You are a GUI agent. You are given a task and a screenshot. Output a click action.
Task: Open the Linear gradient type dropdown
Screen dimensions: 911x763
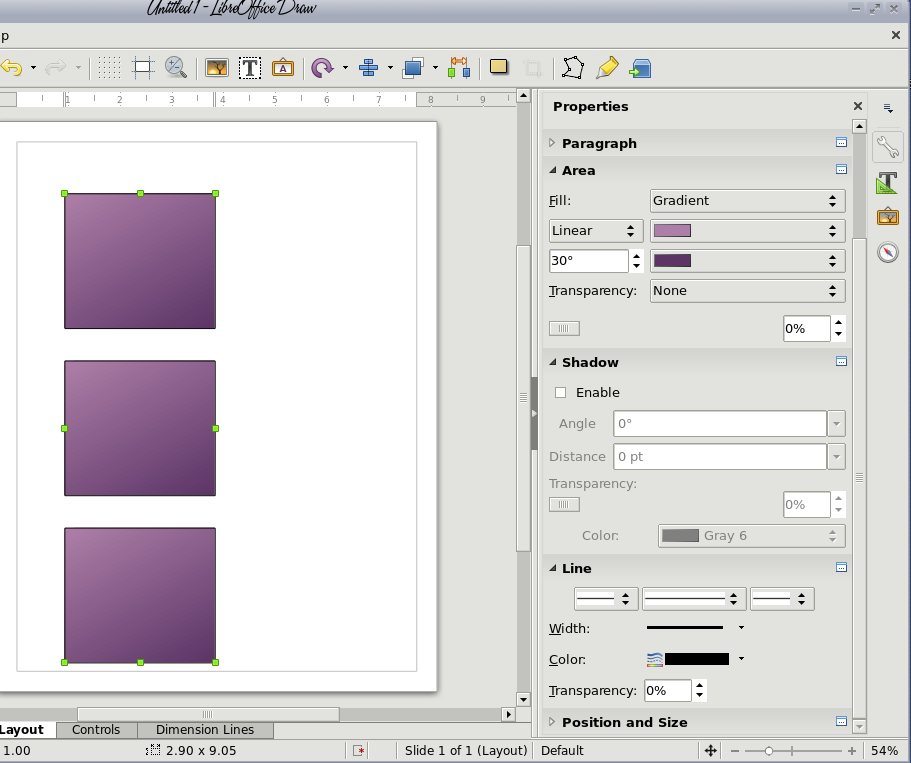tap(596, 231)
